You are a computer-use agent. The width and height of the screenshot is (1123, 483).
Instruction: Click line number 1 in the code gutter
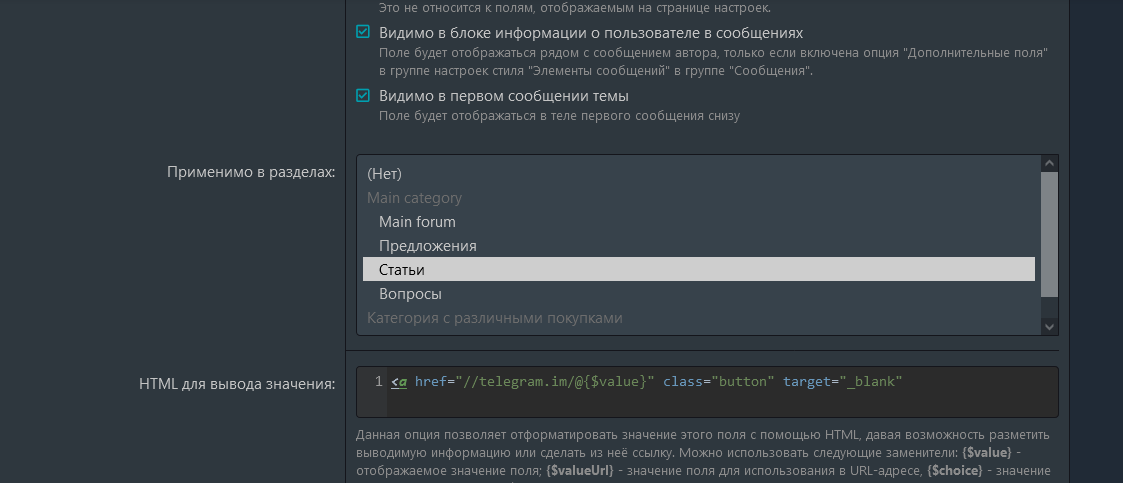point(378,382)
